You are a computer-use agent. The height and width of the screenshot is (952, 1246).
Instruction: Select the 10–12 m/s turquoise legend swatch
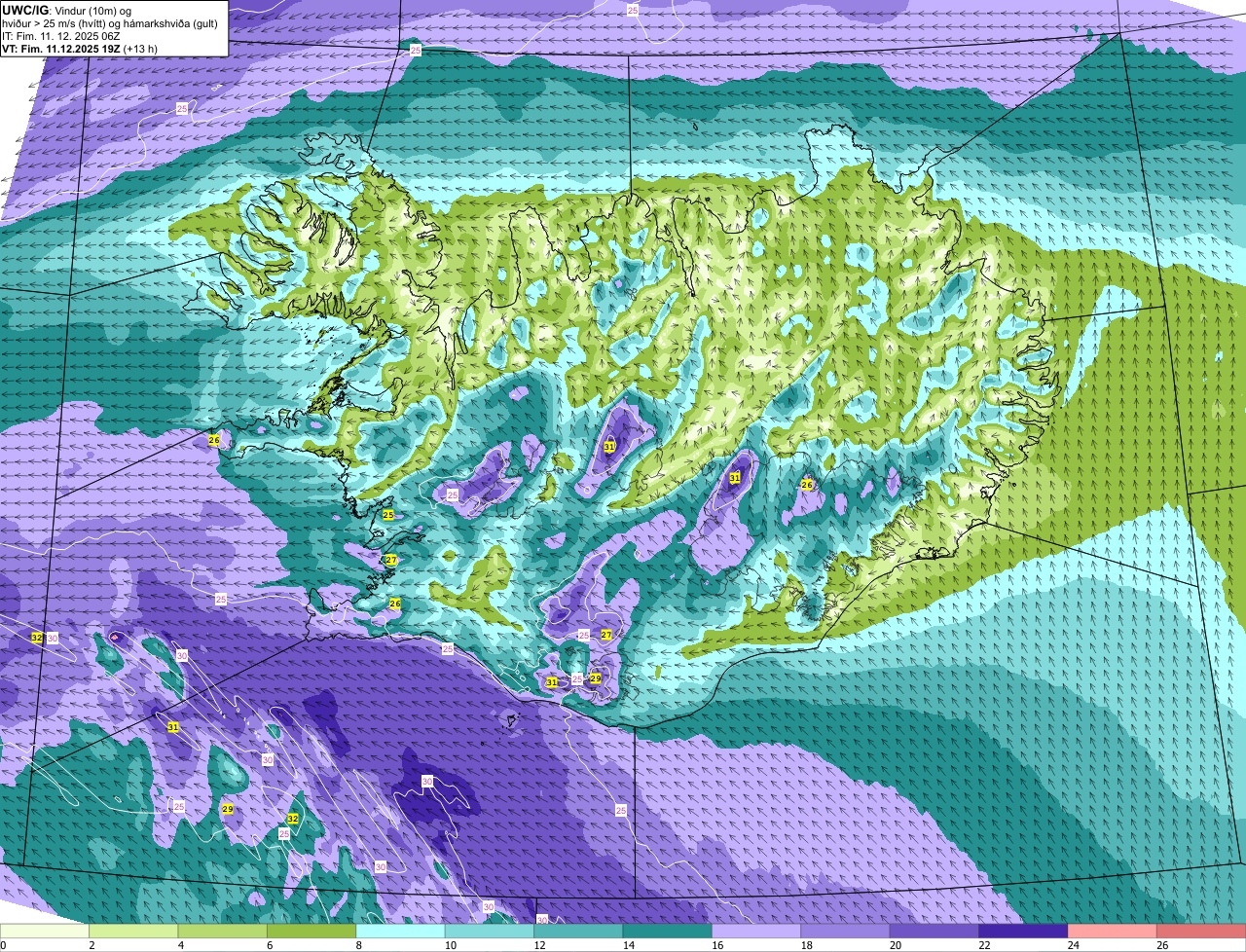click(490, 932)
